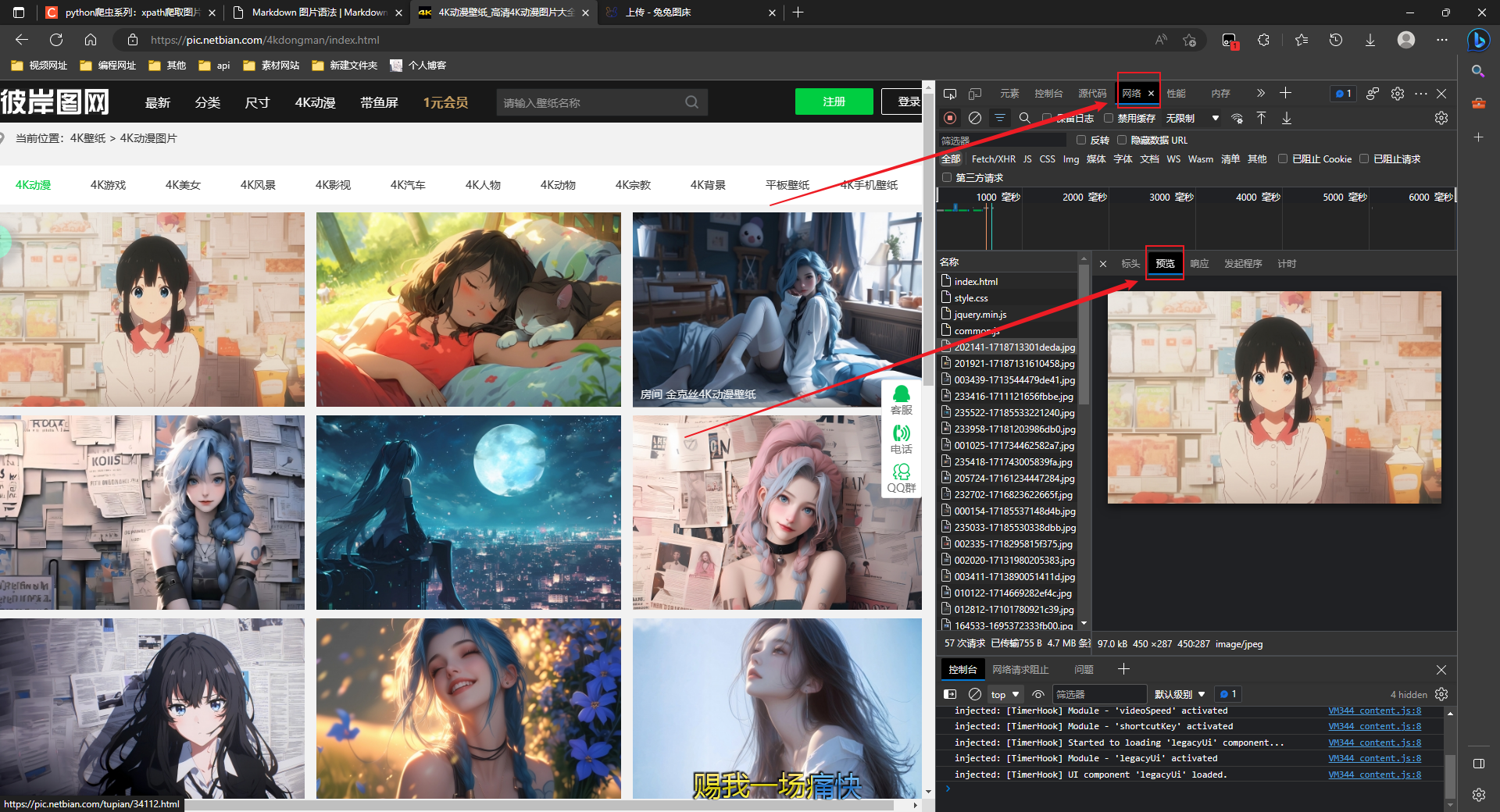Open network panel settings gear
Screen dimensions: 1500x812
click(1441, 118)
